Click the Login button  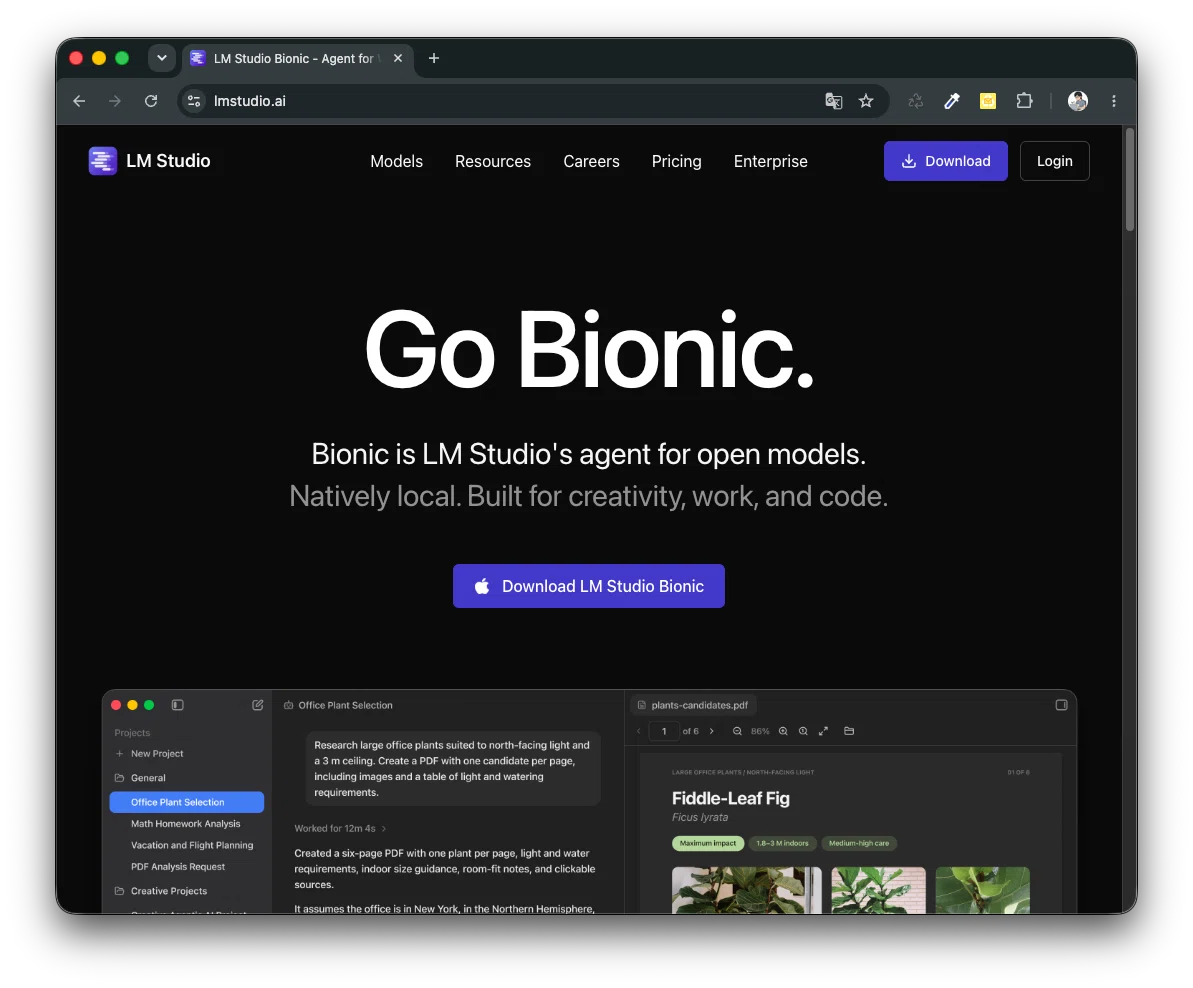tap(1055, 160)
